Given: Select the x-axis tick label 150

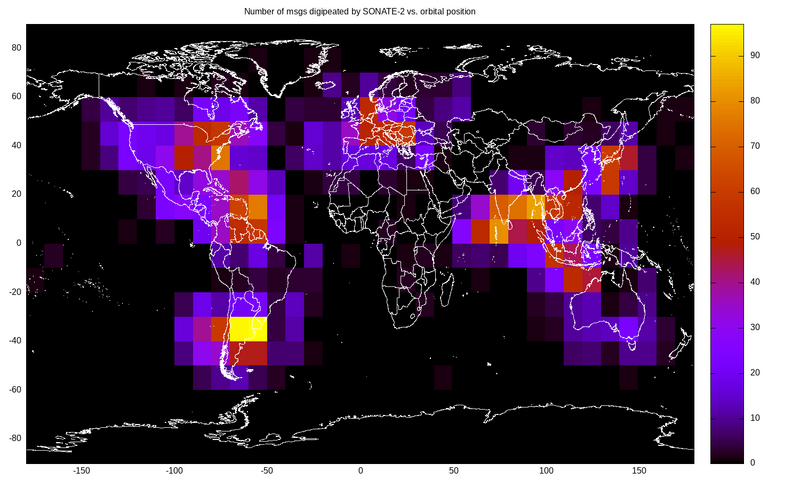Looking at the screenshot, I should coord(638,470).
